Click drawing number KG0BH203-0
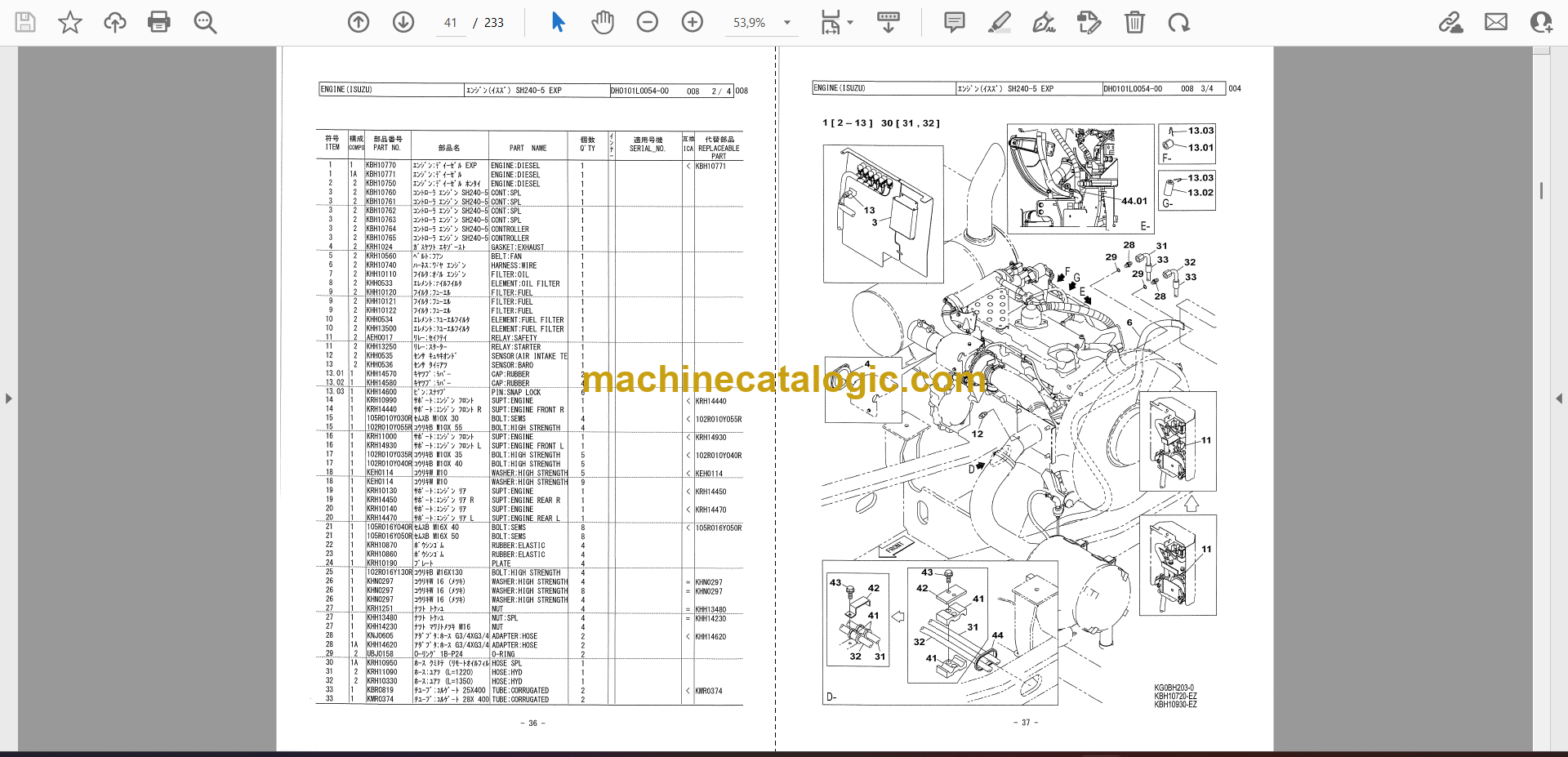Image resolution: width=1568 pixels, height=757 pixels. pos(1174,688)
